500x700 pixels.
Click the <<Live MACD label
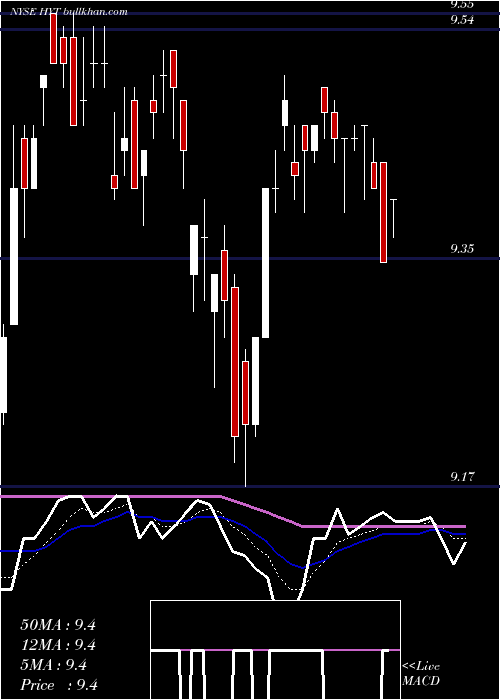click(x=421, y=673)
